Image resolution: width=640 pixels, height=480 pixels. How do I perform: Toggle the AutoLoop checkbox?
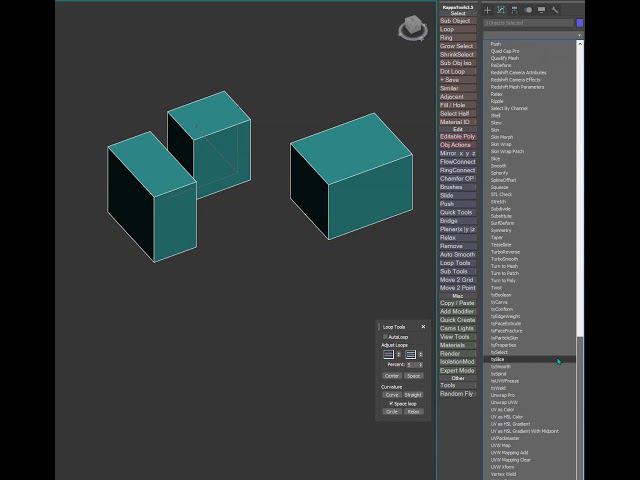pyautogui.click(x=385, y=337)
